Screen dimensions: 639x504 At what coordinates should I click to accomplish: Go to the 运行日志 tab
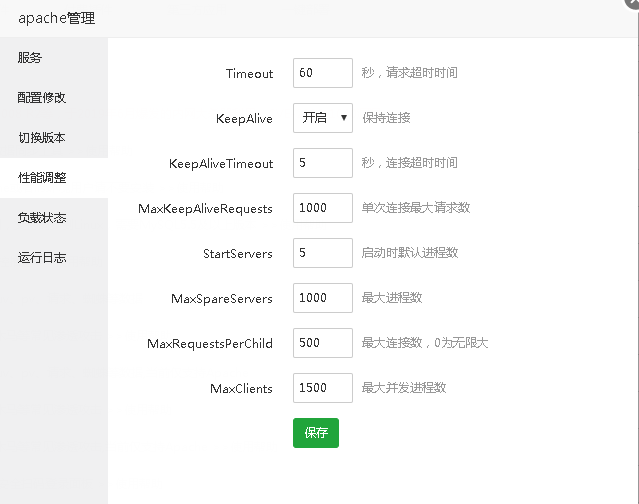click(x=54, y=258)
